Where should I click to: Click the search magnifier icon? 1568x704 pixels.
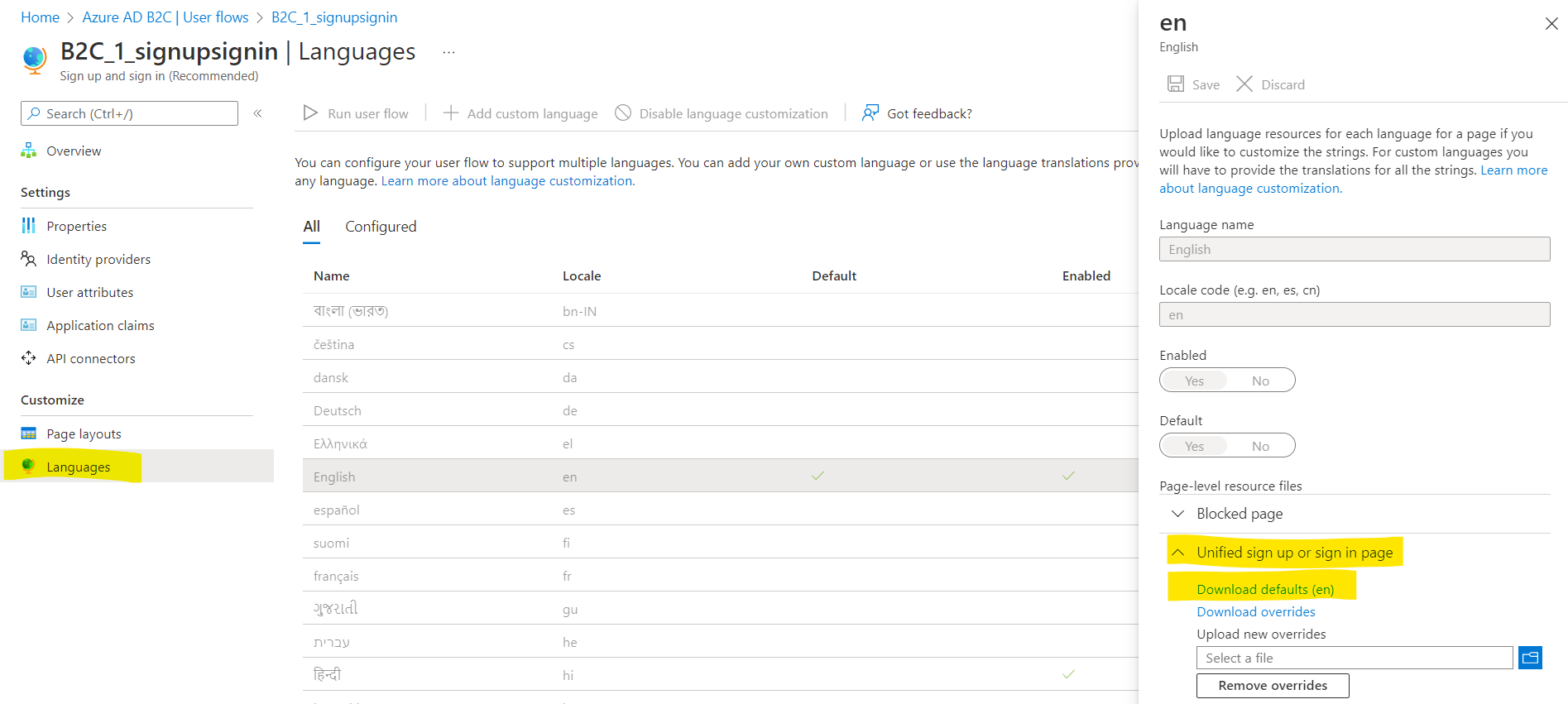coord(34,113)
